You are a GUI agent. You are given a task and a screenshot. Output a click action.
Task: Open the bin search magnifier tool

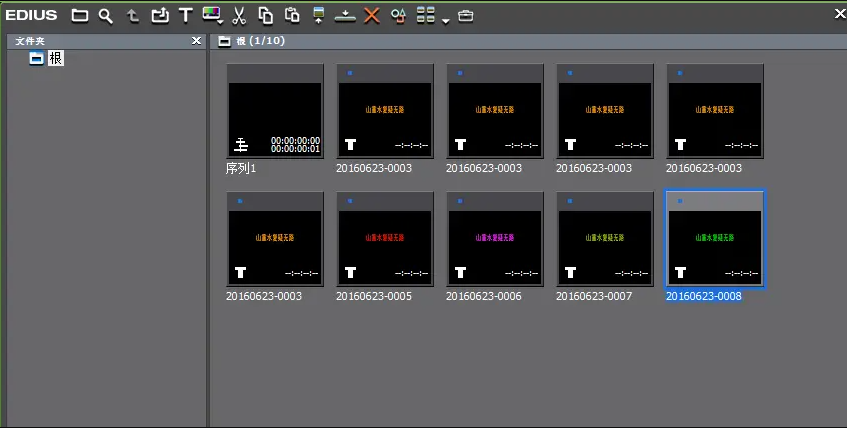(x=106, y=16)
